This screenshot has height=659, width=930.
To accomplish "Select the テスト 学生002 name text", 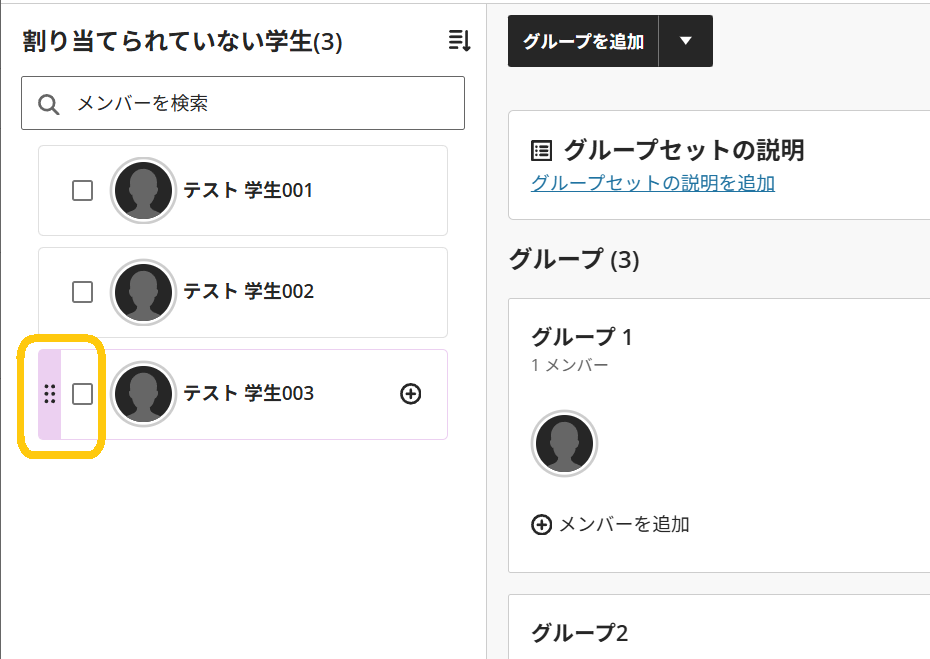I will coord(249,291).
